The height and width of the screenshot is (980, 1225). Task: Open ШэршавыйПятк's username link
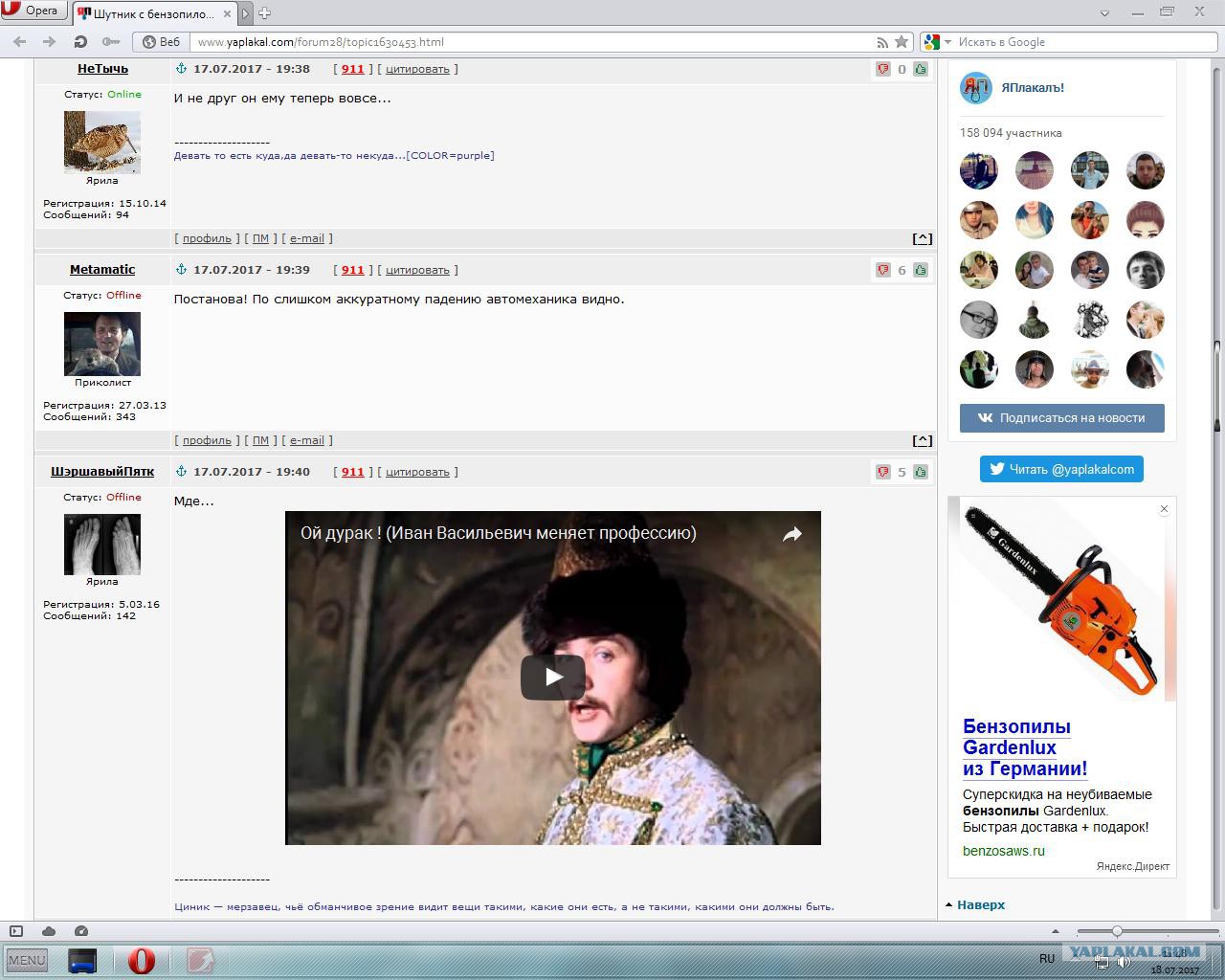[x=102, y=472]
